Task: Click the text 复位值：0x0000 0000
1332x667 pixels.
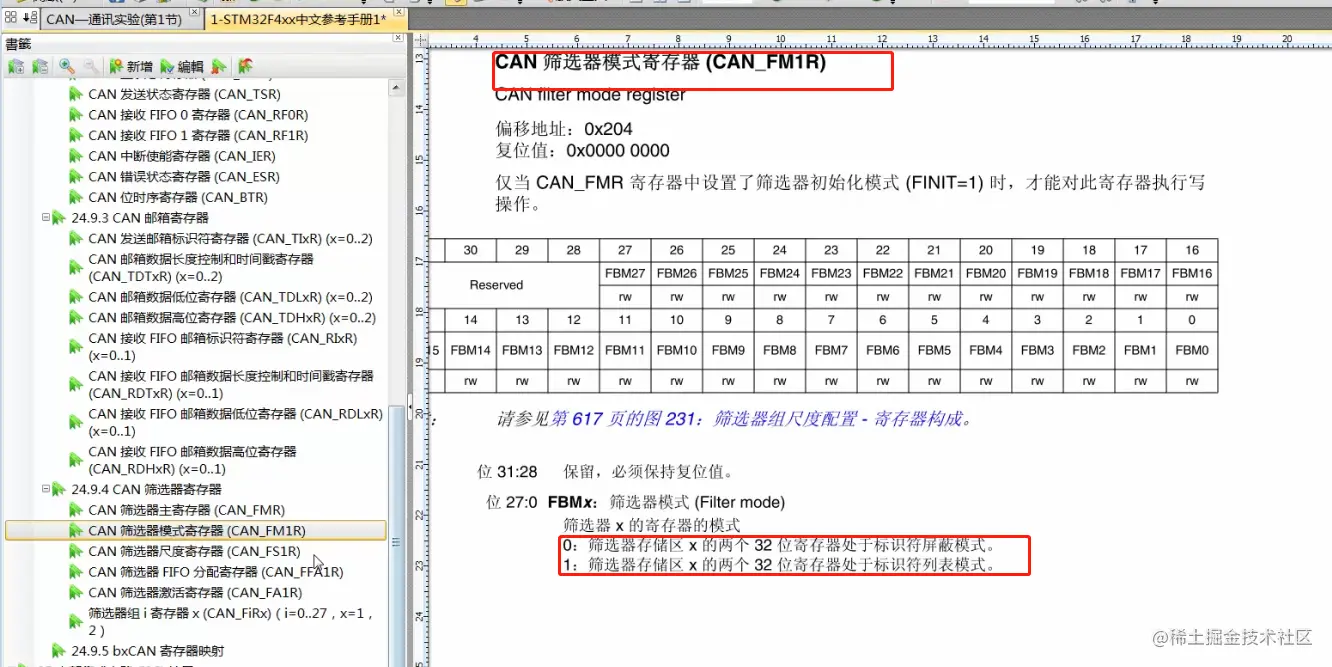Action: click(x=583, y=151)
